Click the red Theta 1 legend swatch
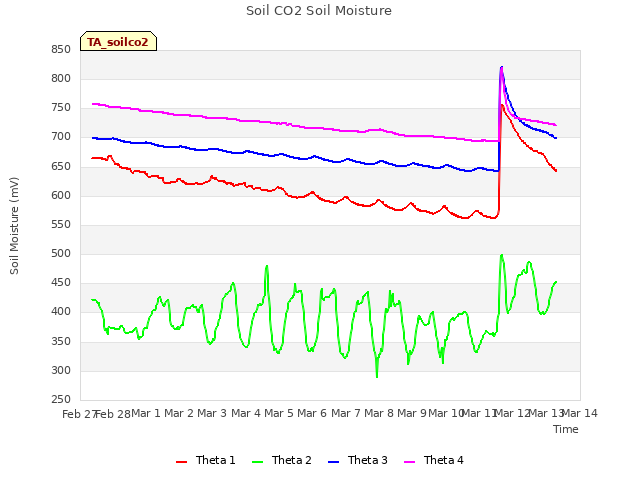The image size is (640, 480). [x=181, y=462]
